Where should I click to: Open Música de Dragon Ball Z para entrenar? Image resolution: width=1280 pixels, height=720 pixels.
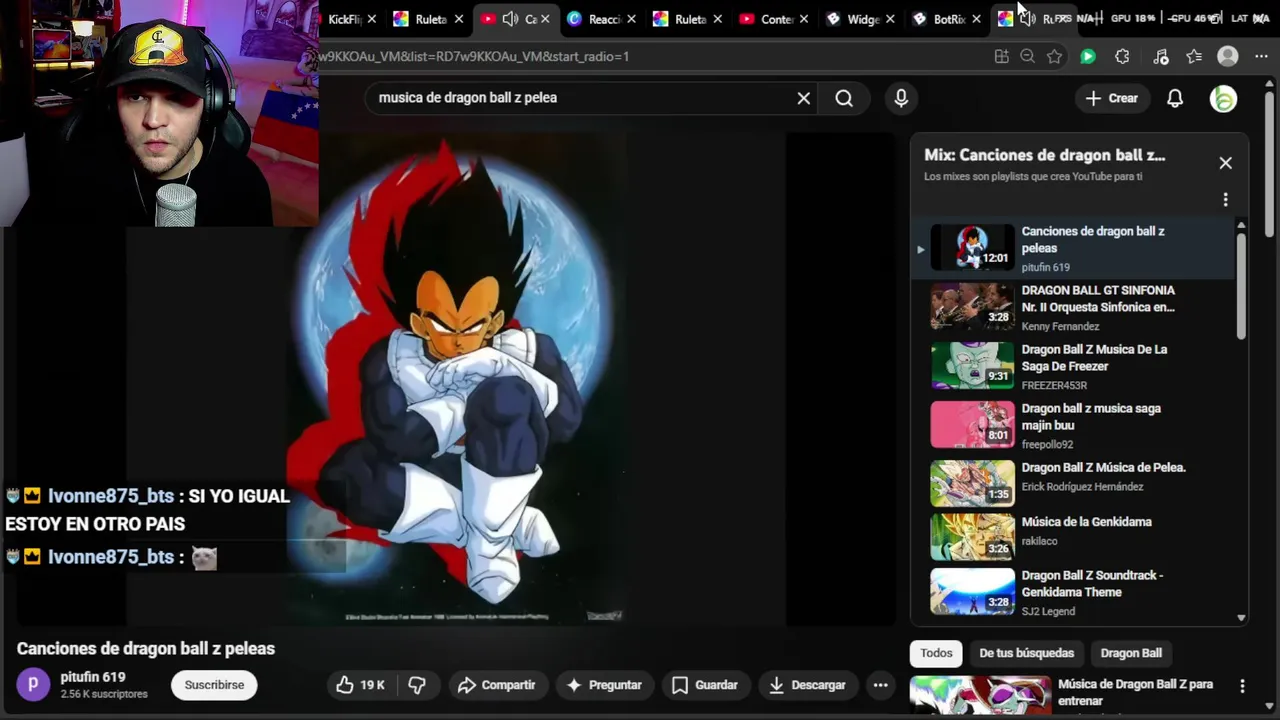(x=1135, y=692)
